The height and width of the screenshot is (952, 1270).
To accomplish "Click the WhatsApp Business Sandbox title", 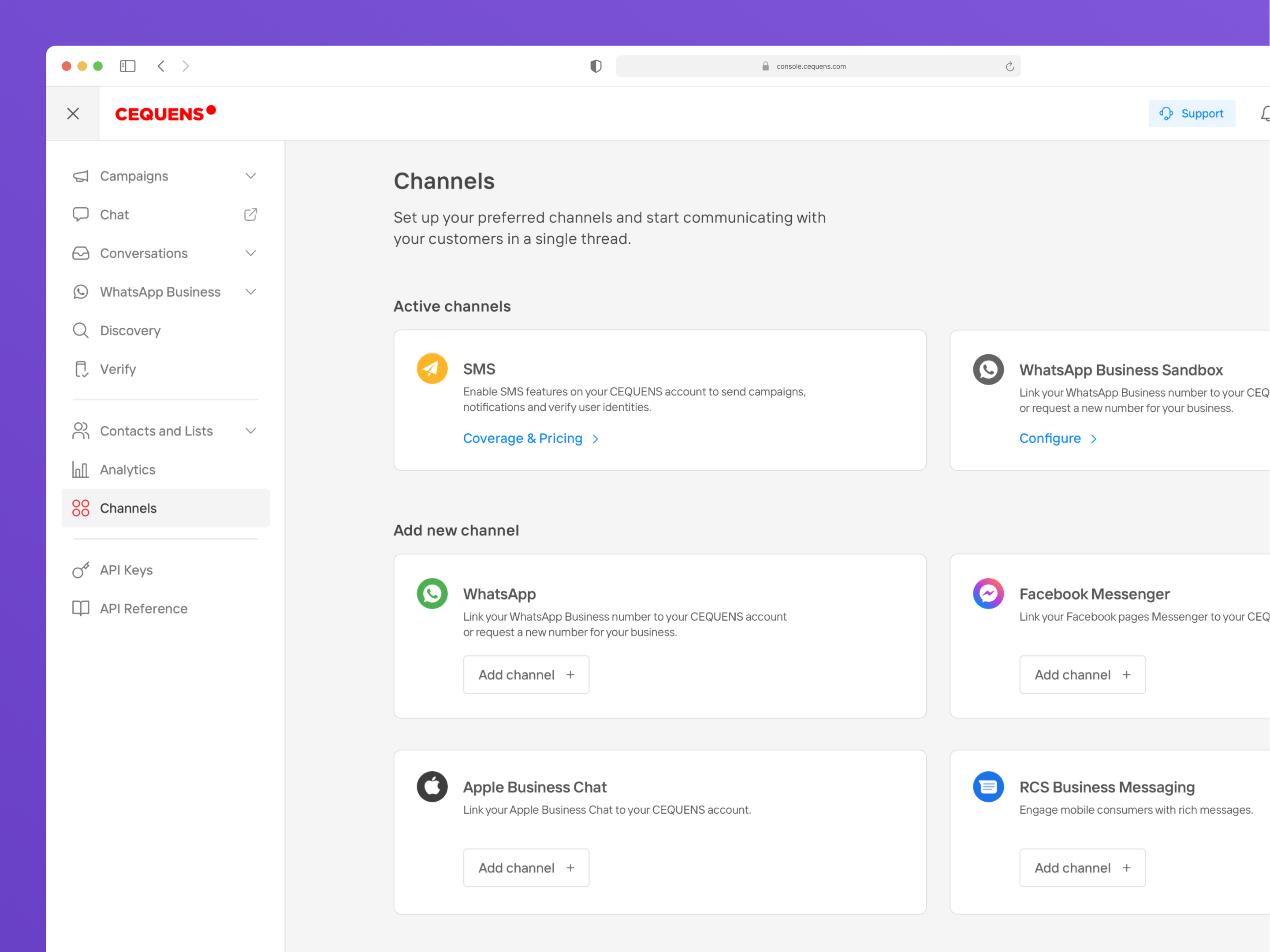I will tap(1121, 370).
